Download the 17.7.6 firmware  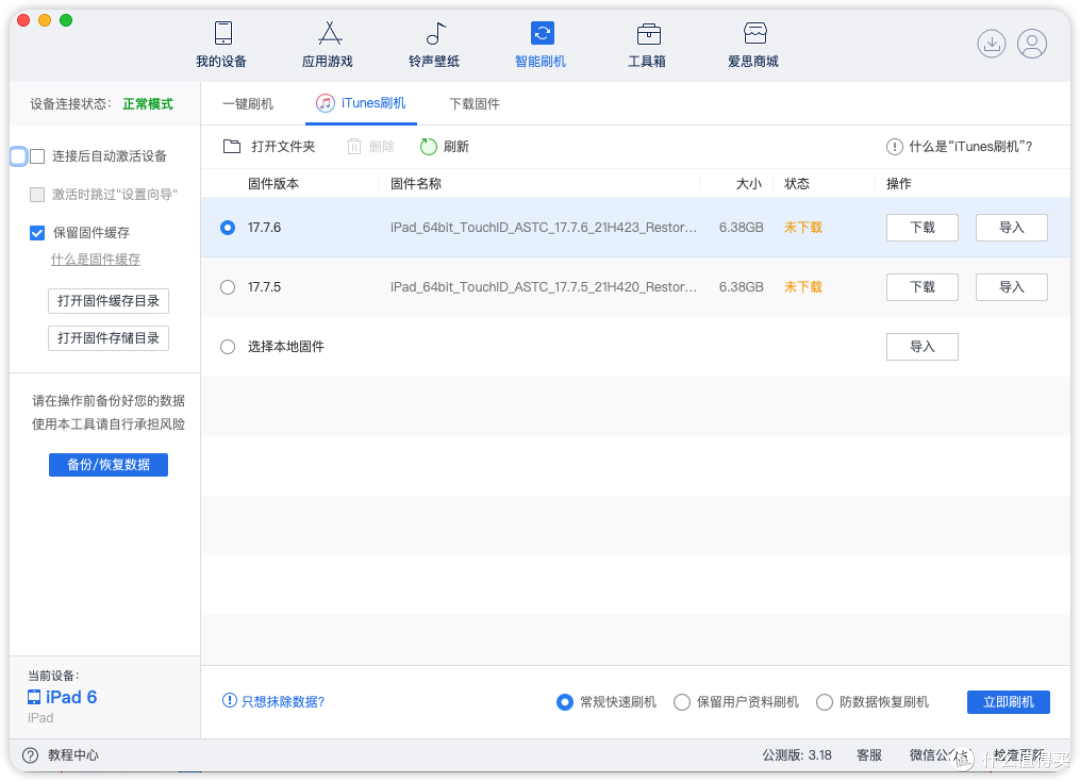[x=922, y=227]
